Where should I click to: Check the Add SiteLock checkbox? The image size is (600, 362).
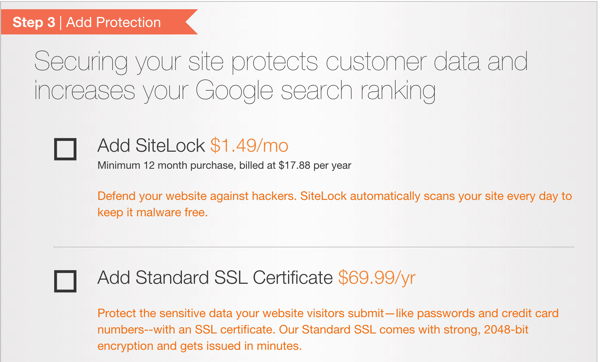click(65, 149)
